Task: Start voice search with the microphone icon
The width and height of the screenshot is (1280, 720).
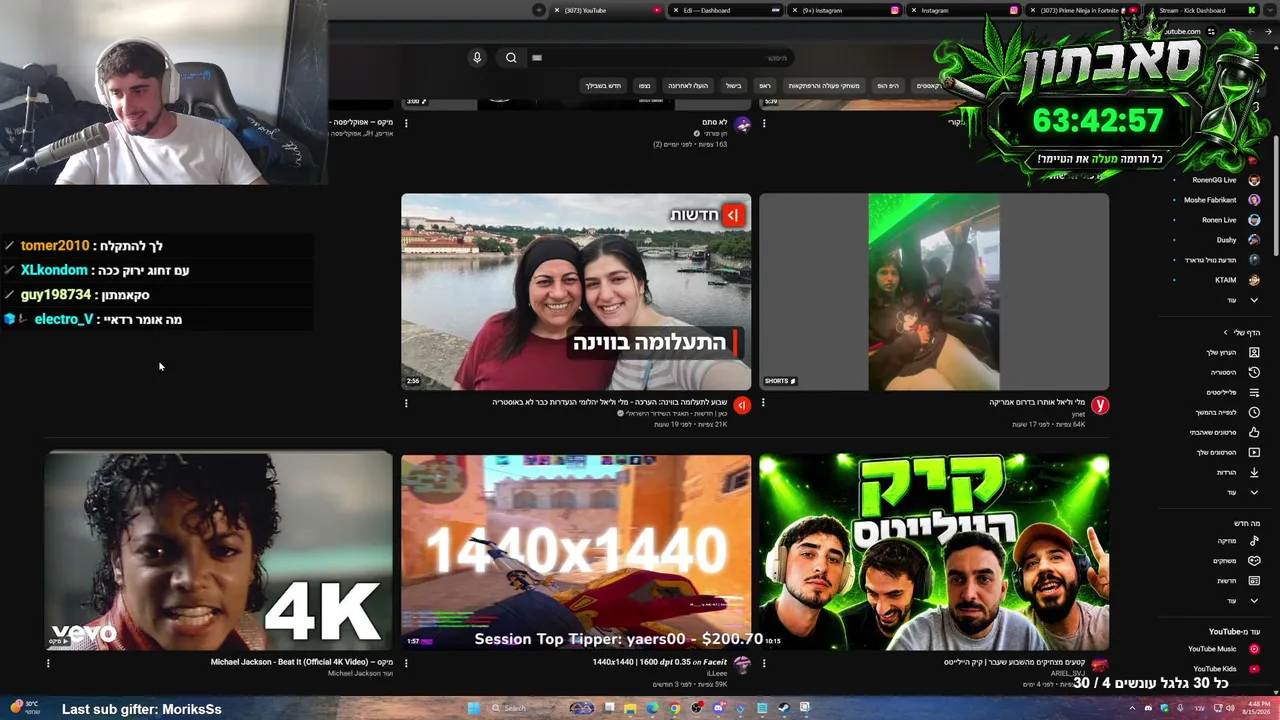Action: [x=477, y=58]
